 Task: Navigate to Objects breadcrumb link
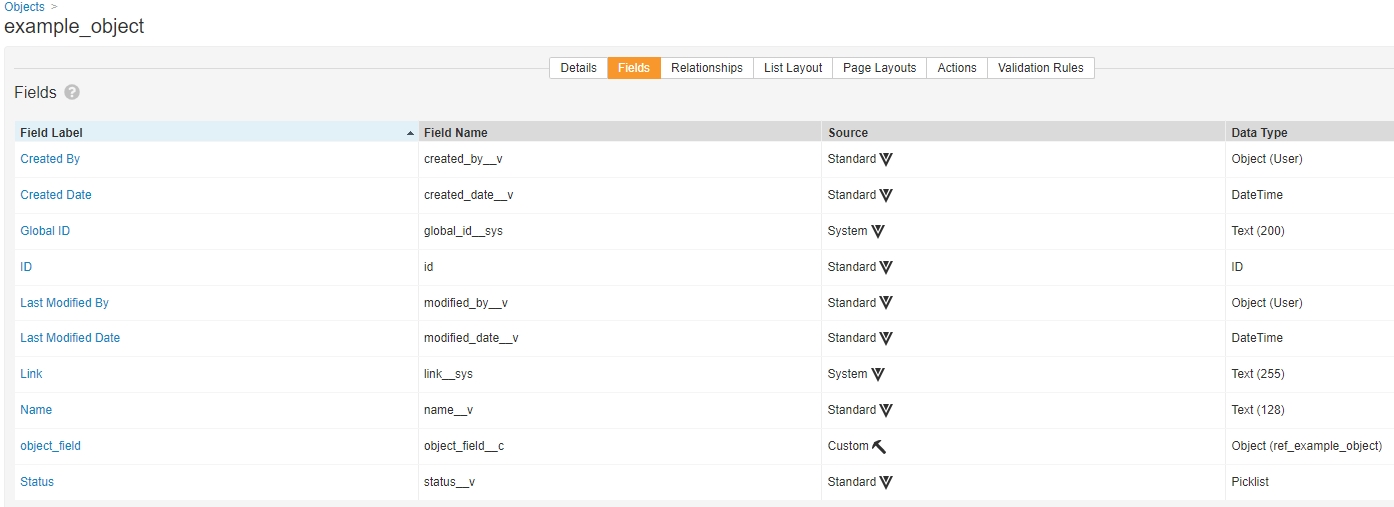coord(24,7)
